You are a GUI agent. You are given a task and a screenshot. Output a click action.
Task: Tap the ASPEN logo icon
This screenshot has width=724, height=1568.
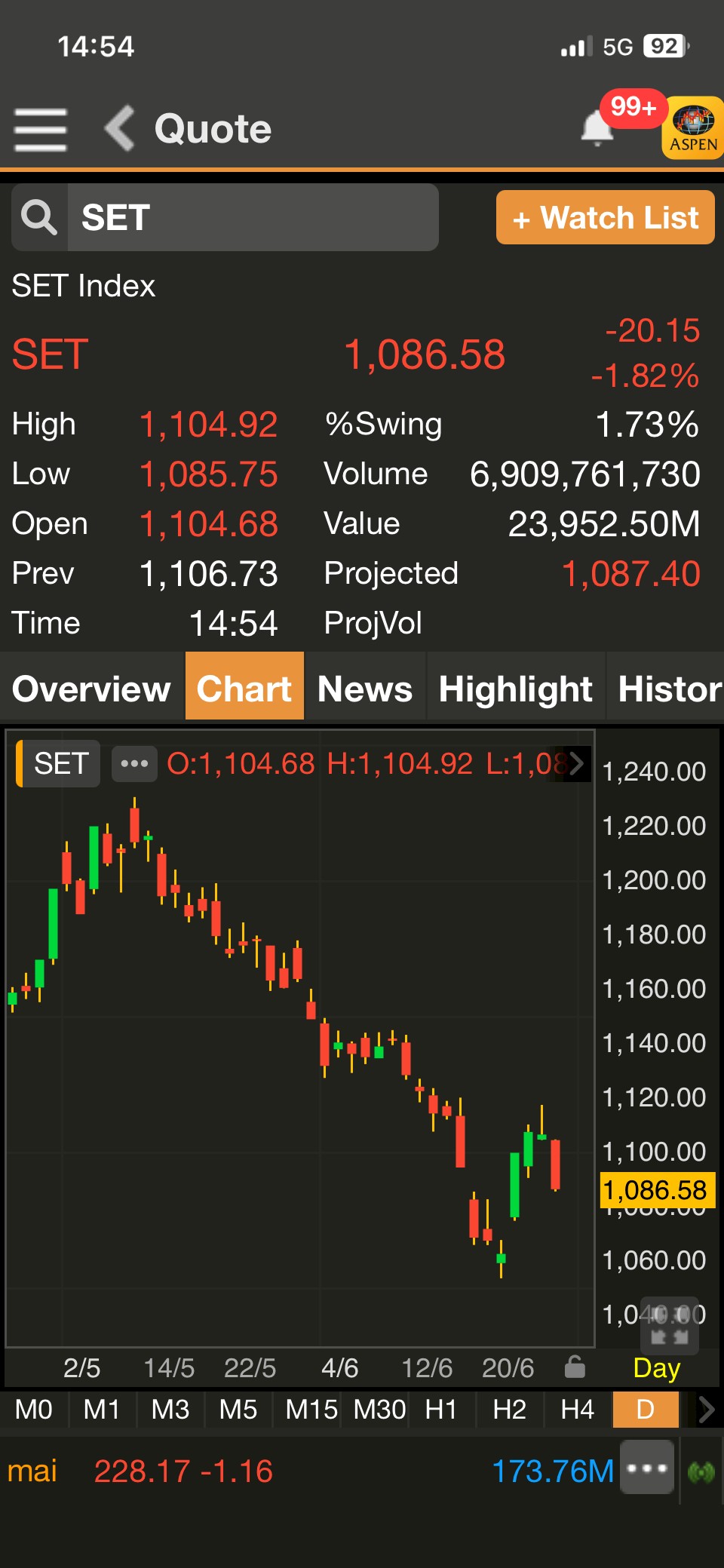[x=693, y=127]
